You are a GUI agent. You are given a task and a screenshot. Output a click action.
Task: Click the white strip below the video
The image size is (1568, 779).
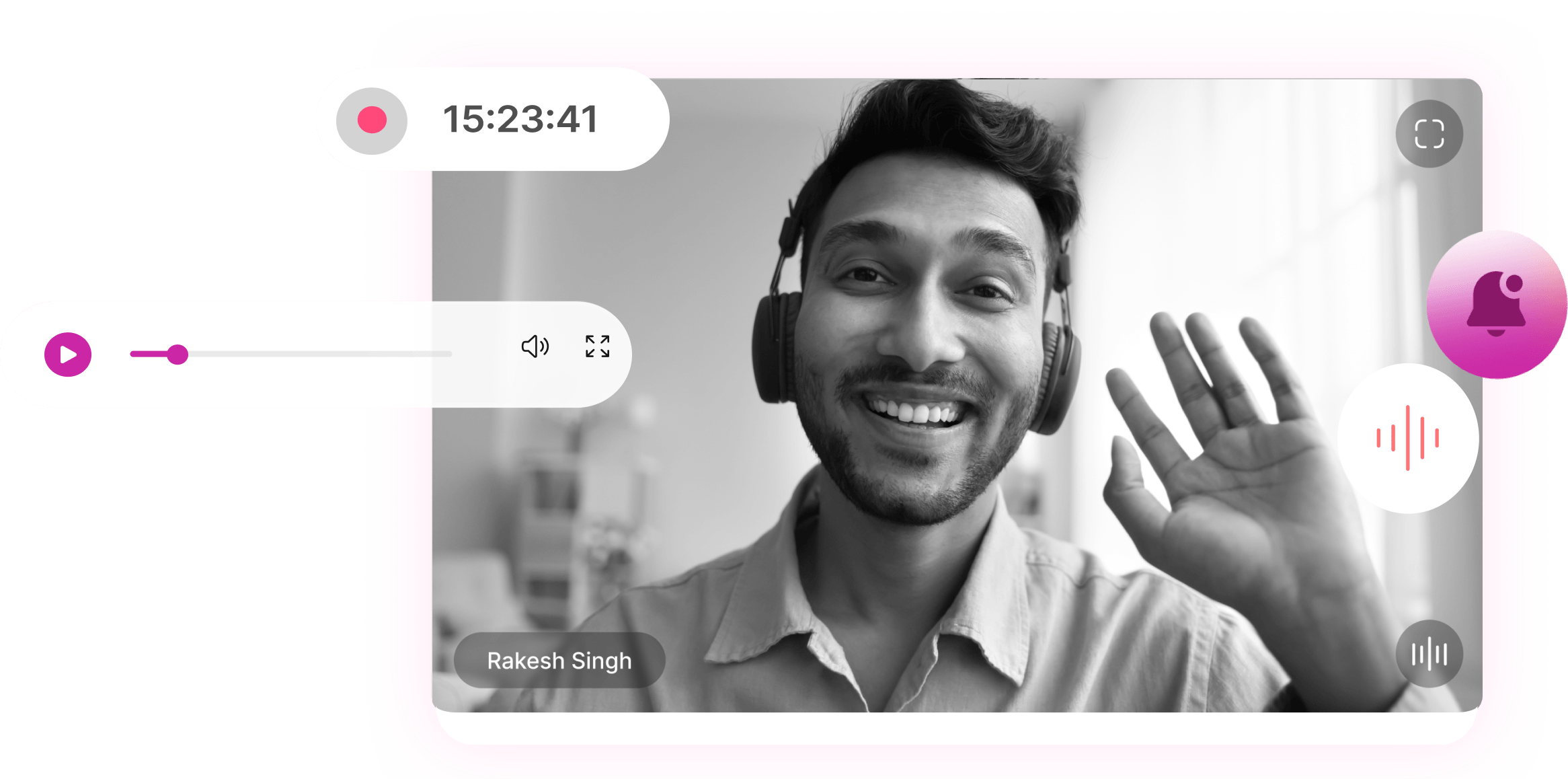tap(955, 728)
